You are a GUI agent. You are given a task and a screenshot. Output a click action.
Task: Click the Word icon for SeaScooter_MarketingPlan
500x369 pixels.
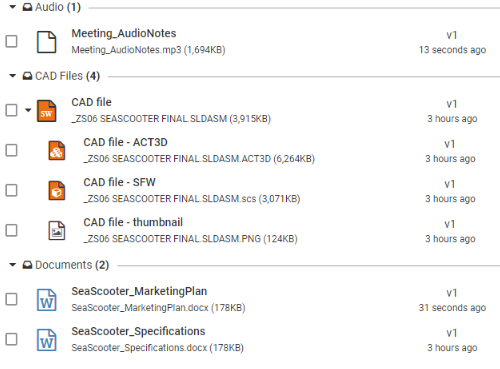pos(46,300)
